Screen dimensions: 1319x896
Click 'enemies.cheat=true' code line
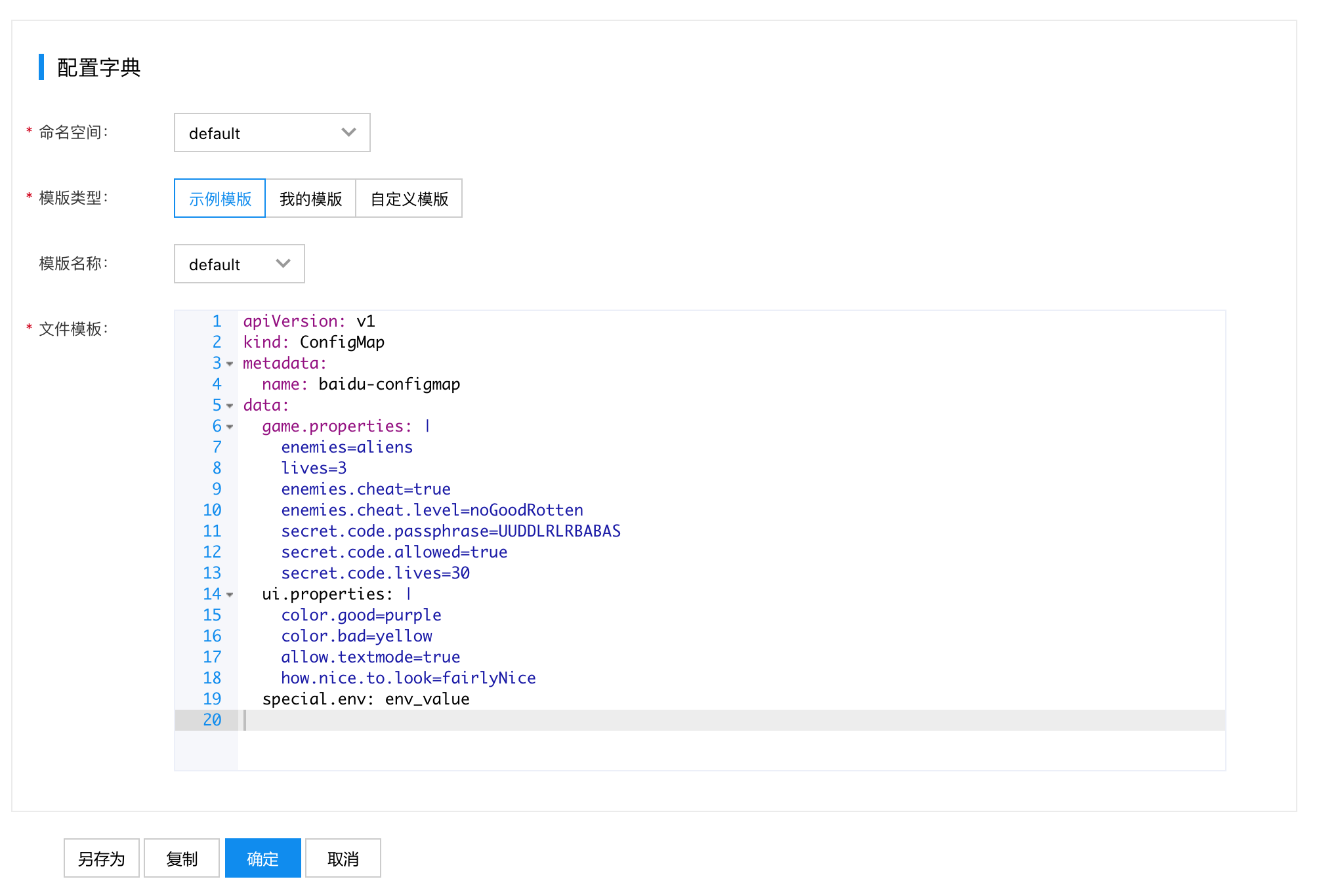pyautogui.click(x=366, y=489)
